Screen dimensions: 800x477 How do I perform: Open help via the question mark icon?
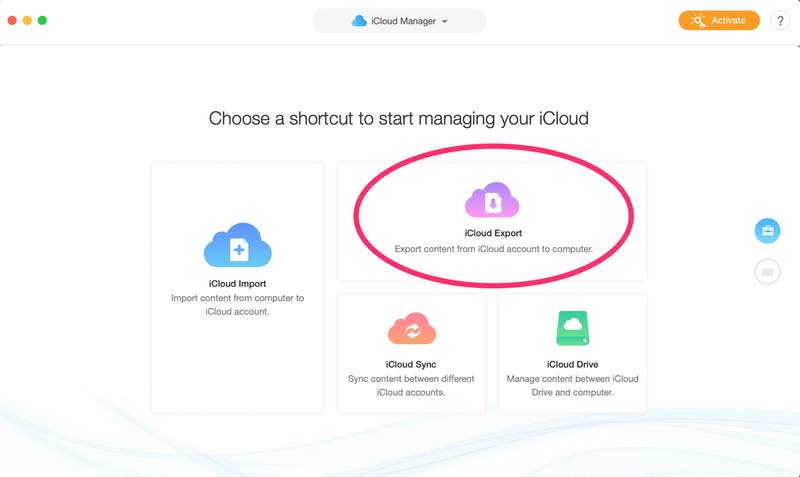780,21
